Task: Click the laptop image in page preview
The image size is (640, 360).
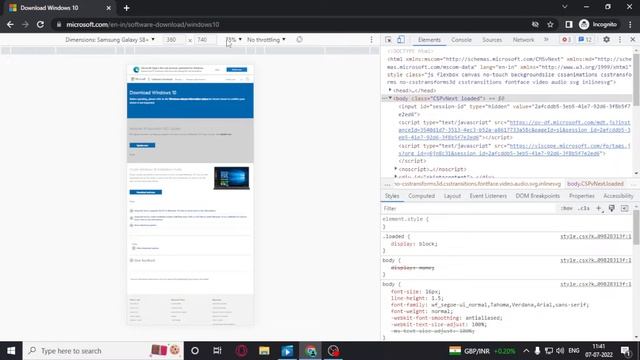Action: [231, 178]
